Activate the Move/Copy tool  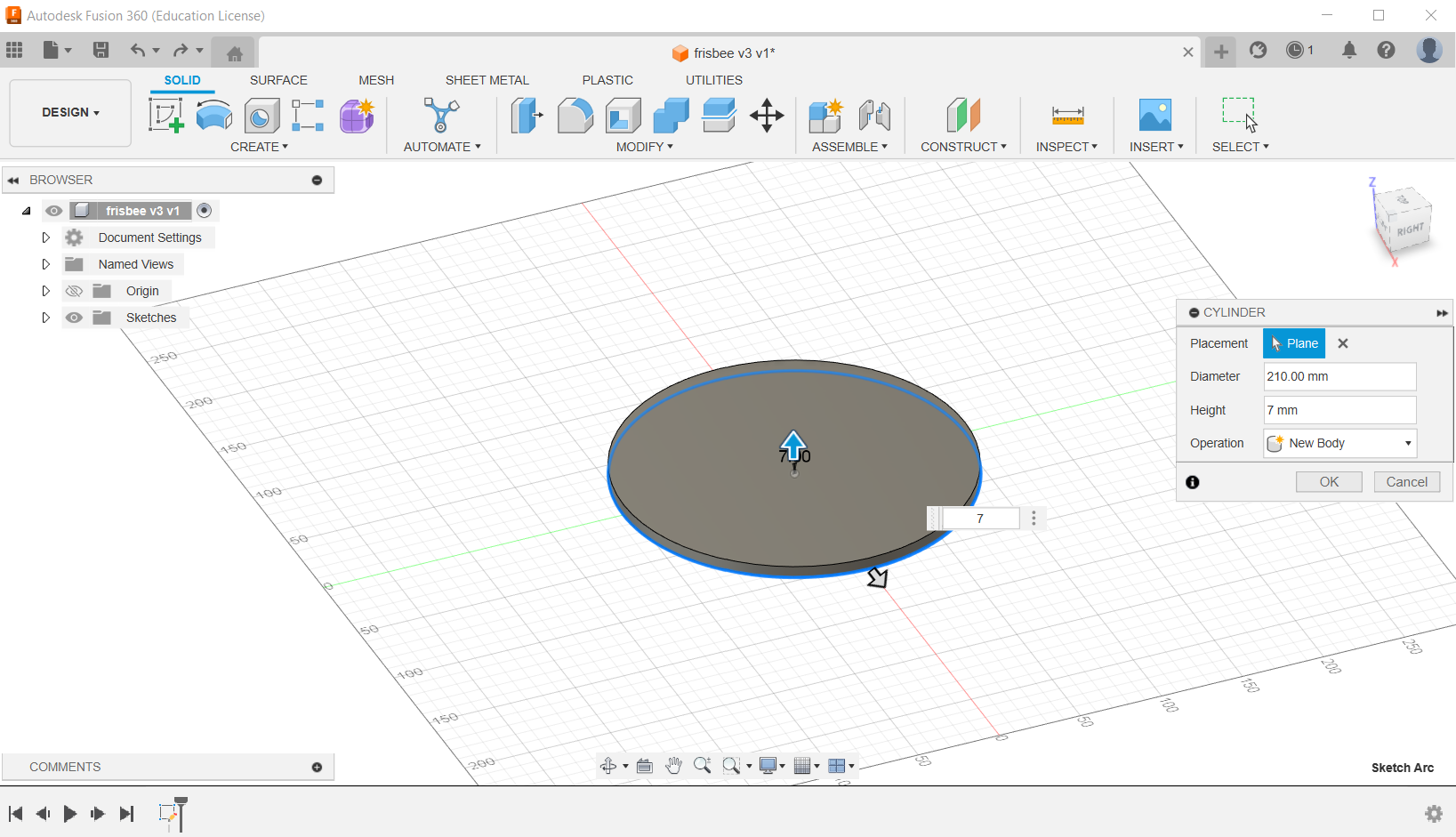click(x=766, y=116)
